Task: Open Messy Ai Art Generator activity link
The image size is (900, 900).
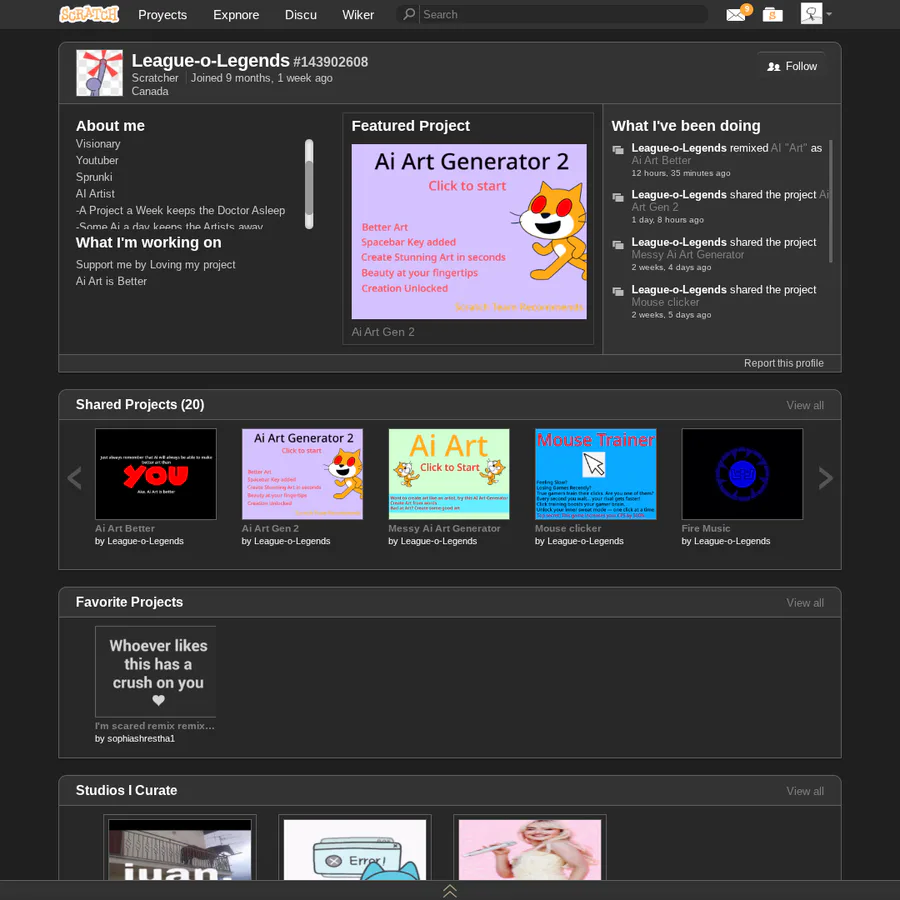Action: pyautogui.click(x=688, y=255)
